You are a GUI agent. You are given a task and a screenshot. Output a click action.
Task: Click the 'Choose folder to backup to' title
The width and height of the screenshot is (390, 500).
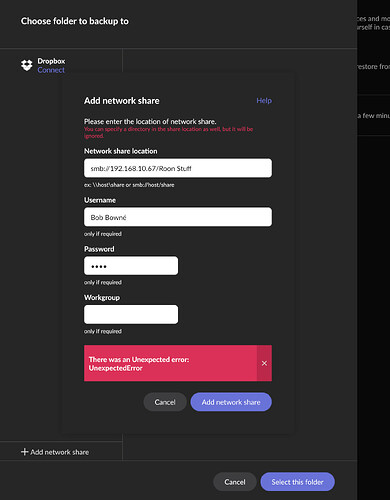tap(75, 21)
